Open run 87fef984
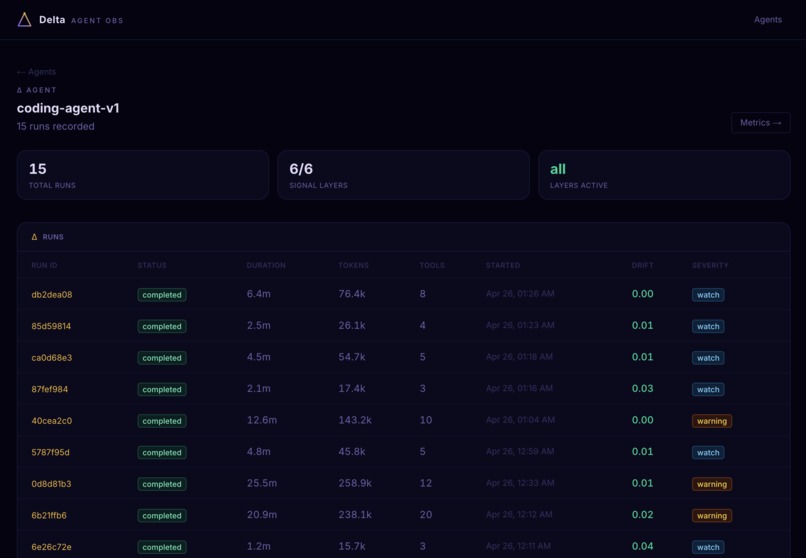Image resolution: width=806 pixels, height=558 pixels. [49, 389]
